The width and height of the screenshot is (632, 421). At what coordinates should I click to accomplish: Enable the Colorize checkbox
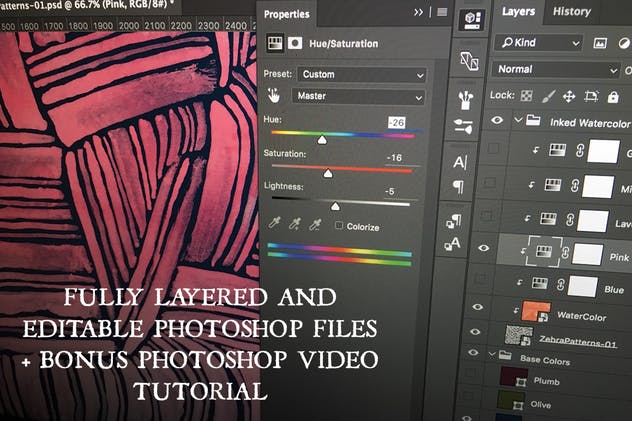pyautogui.click(x=339, y=226)
